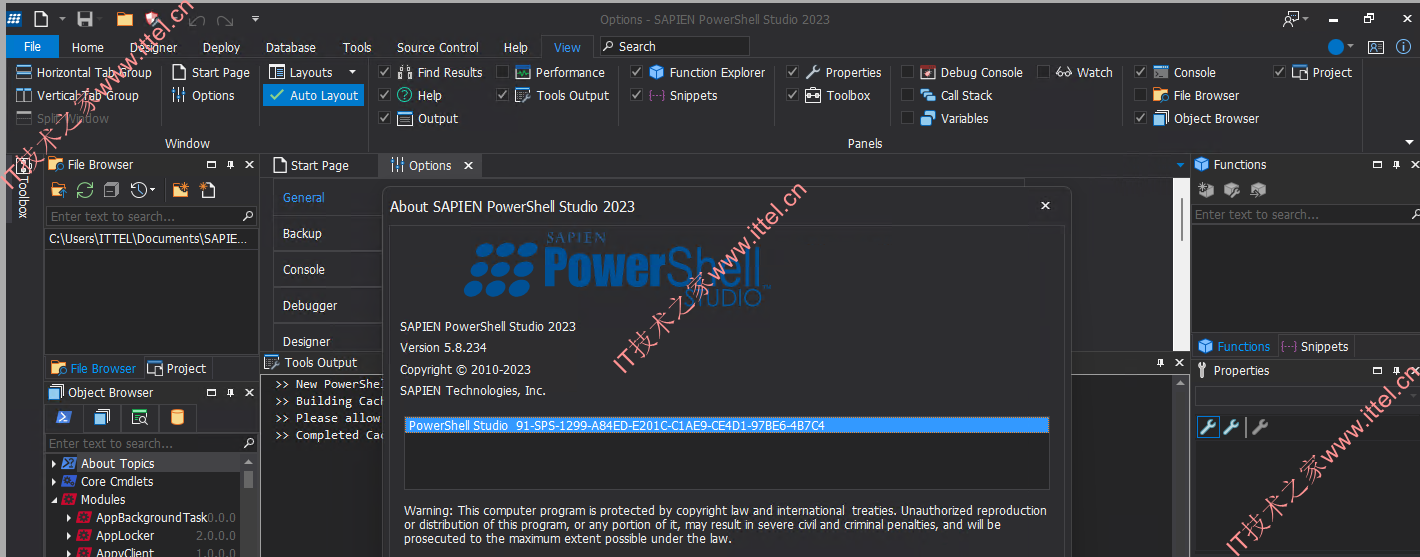The height and width of the screenshot is (557, 1420).
Task: Click the New Folder icon in File Browser
Action: point(181,190)
